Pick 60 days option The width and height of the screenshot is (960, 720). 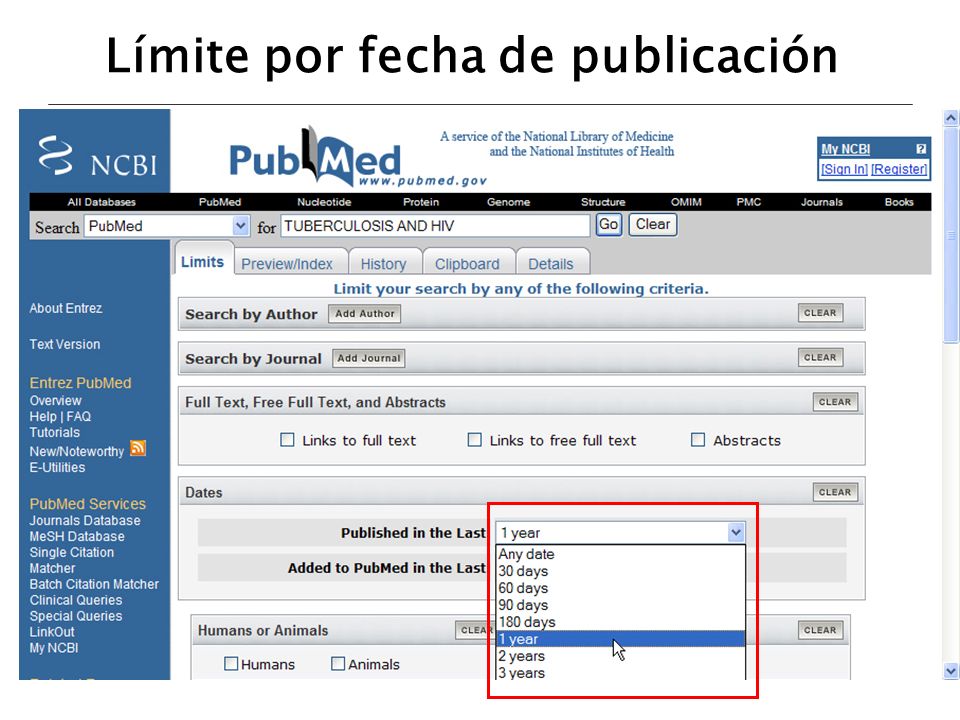coord(621,588)
